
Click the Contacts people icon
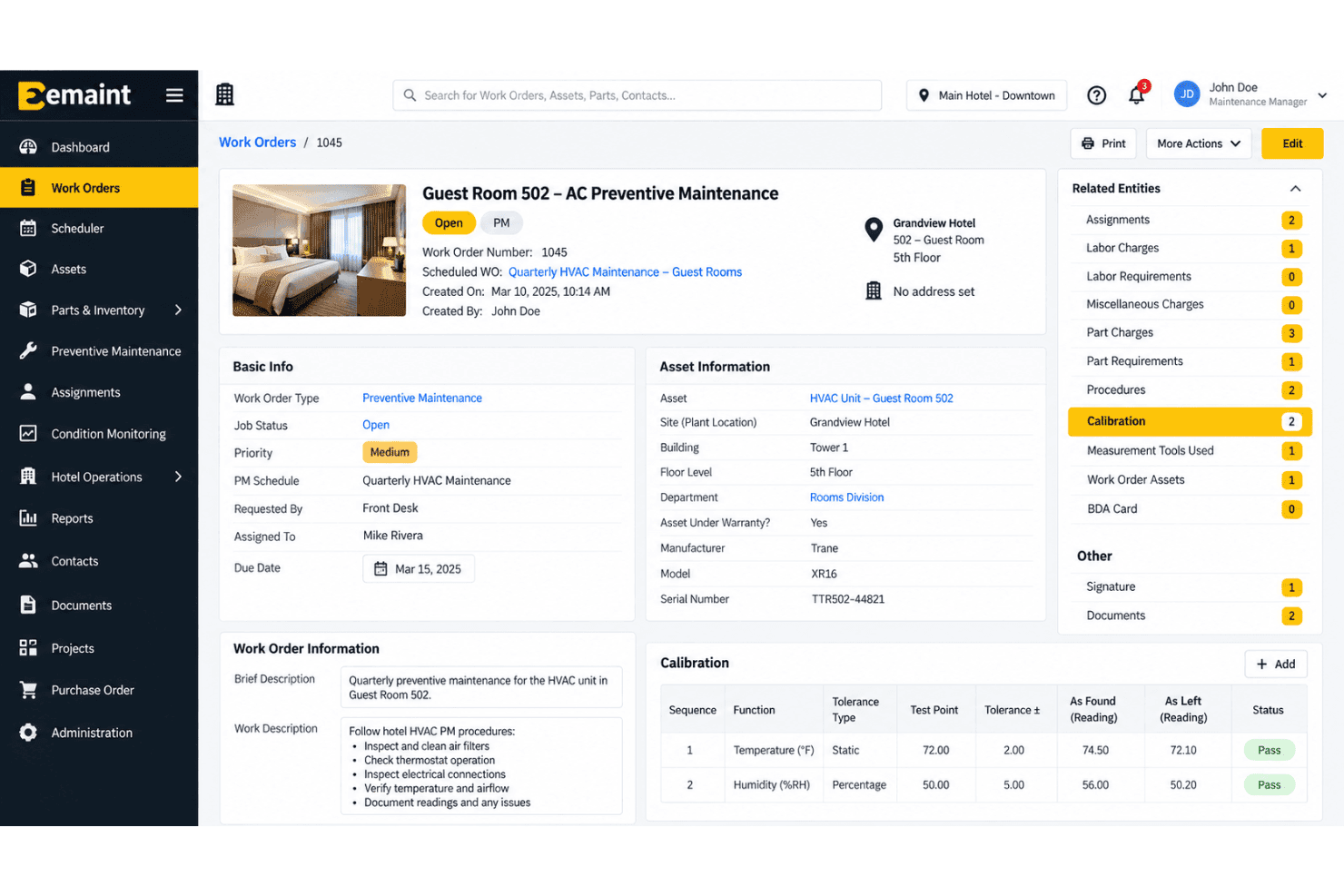pyautogui.click(x=28, y=561)
